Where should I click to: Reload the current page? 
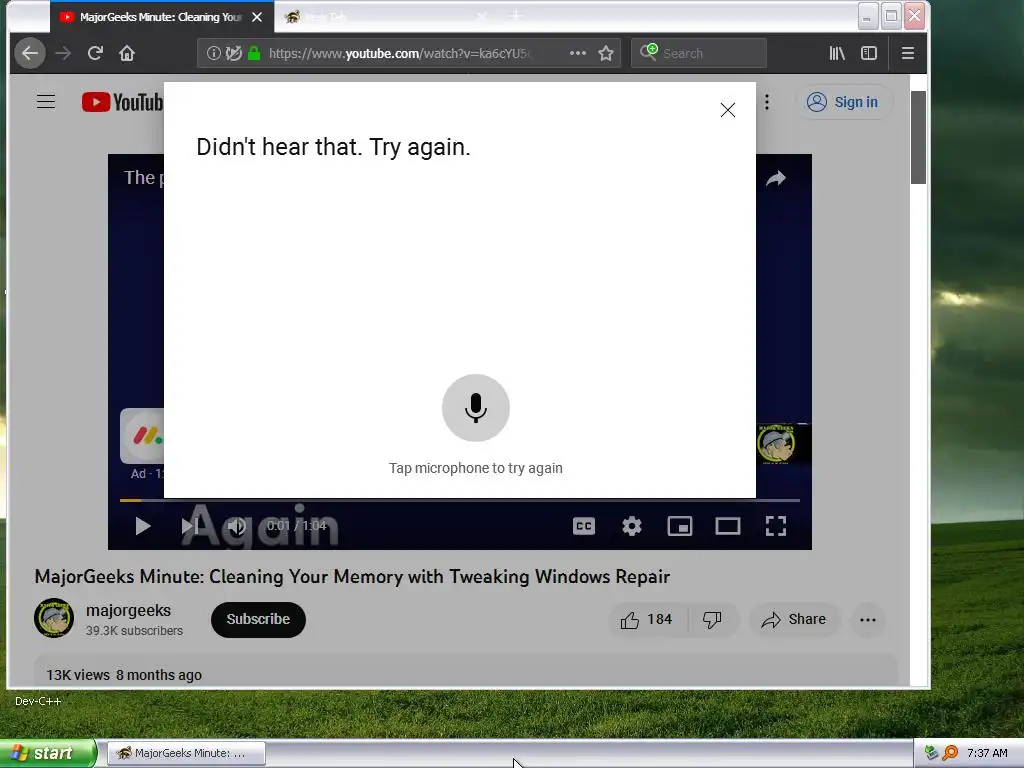point(95,54)
